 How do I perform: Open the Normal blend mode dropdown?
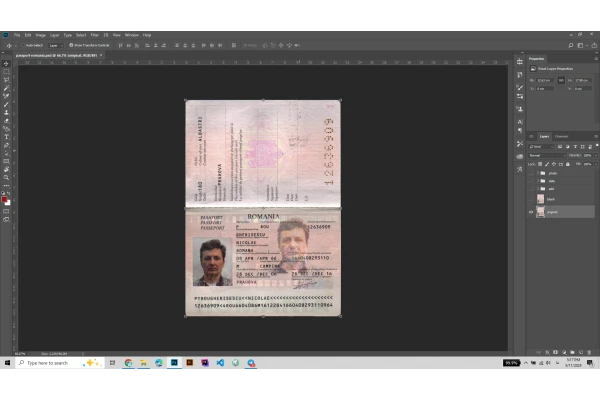547,155
